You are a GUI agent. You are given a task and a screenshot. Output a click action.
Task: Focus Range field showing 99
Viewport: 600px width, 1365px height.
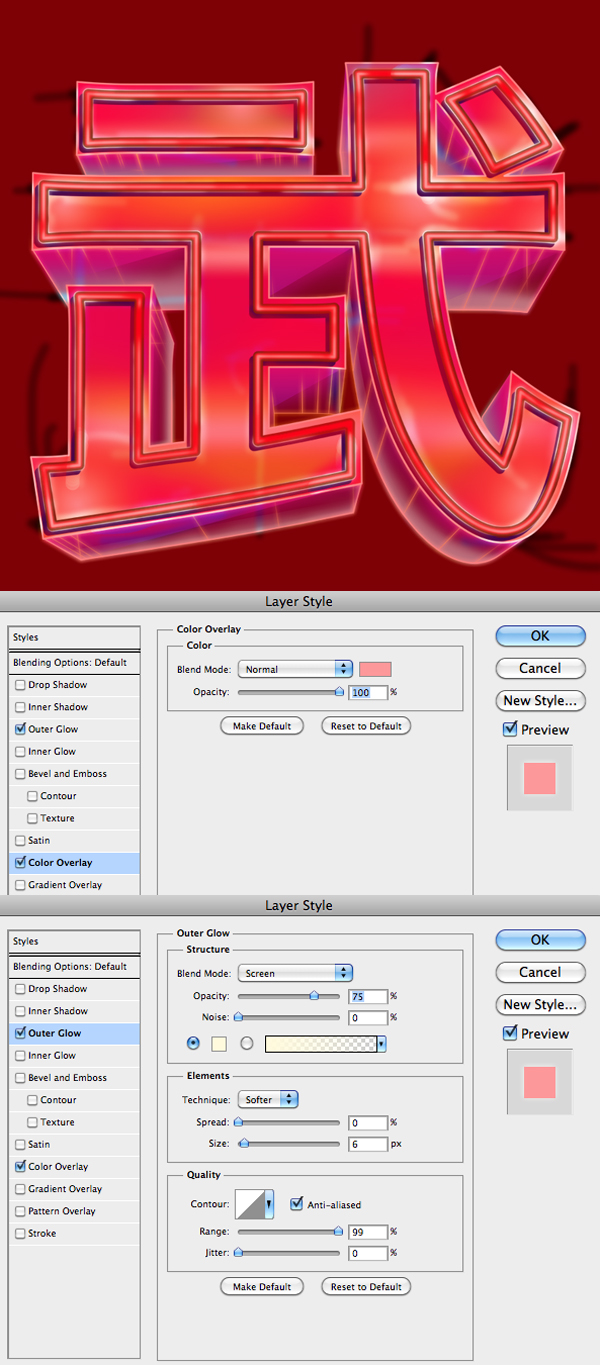[367, 1232]
